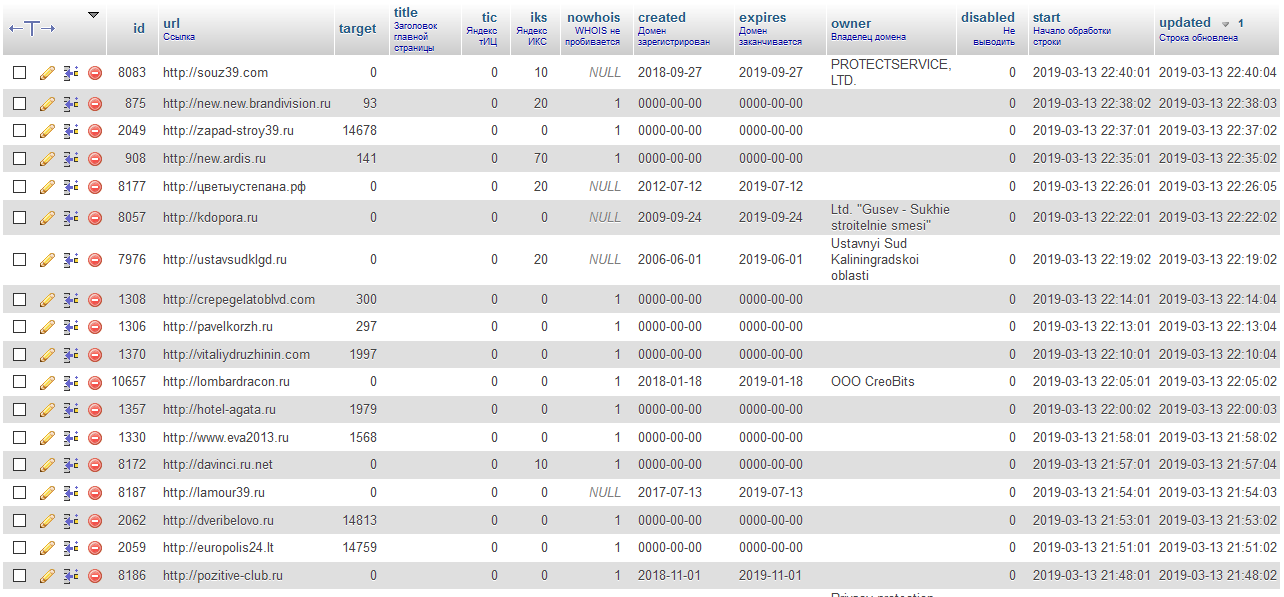Screen dimensions: 1284x597
Task: Delete the row with id 10657
Action: pyautogui.click(x=95, y=382)
